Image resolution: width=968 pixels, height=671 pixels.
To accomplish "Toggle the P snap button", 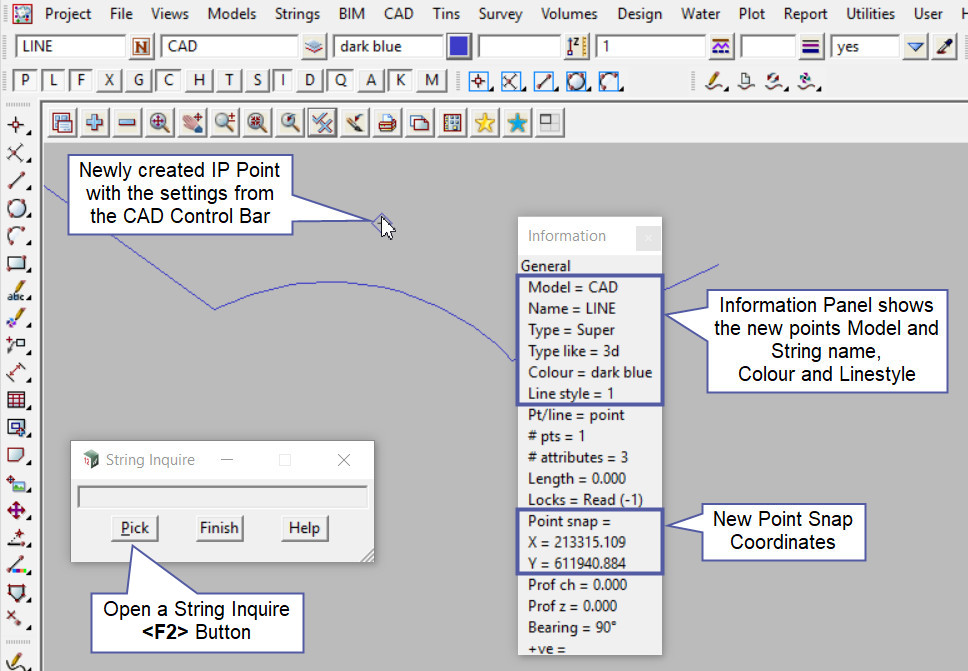I will [25, 81].
